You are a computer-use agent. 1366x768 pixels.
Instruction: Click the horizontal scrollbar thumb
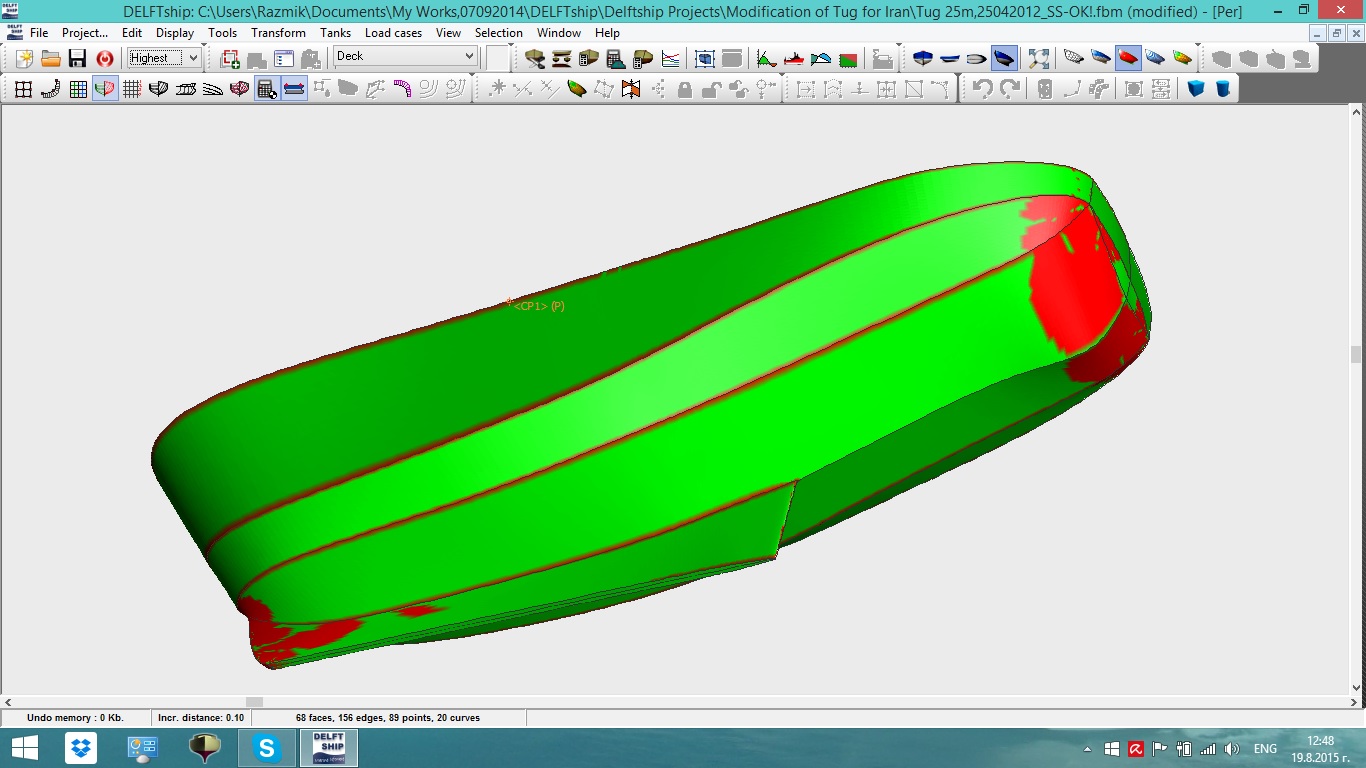(254, 702)
